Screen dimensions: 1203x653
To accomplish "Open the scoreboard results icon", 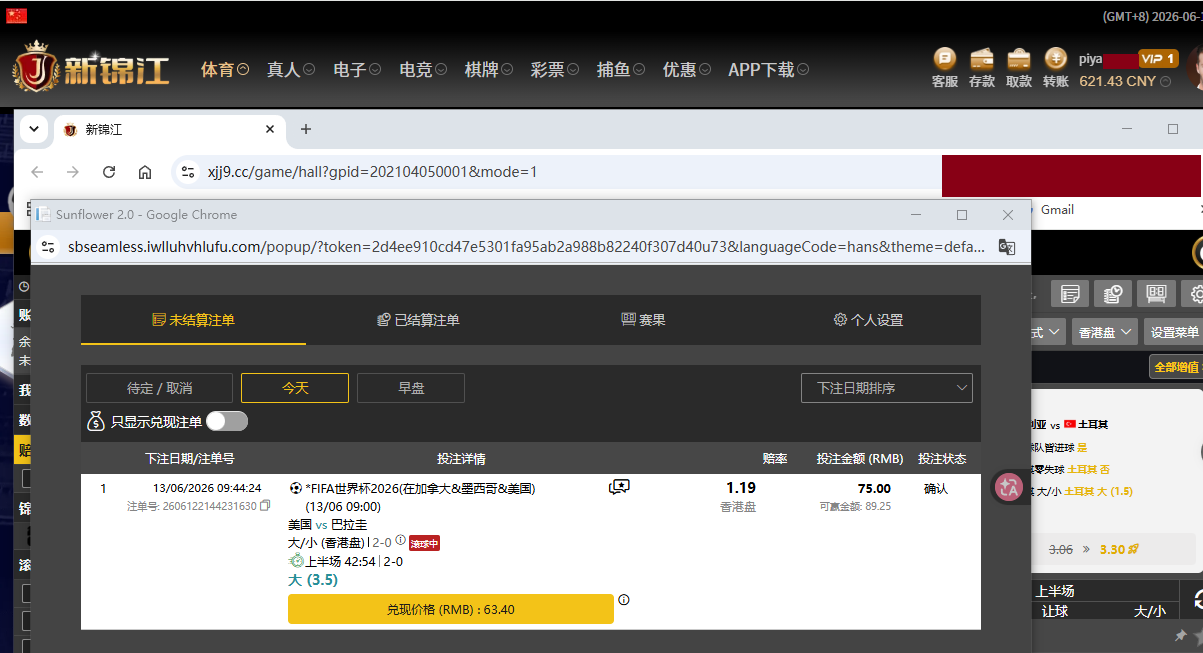I will click(1156, 294).
